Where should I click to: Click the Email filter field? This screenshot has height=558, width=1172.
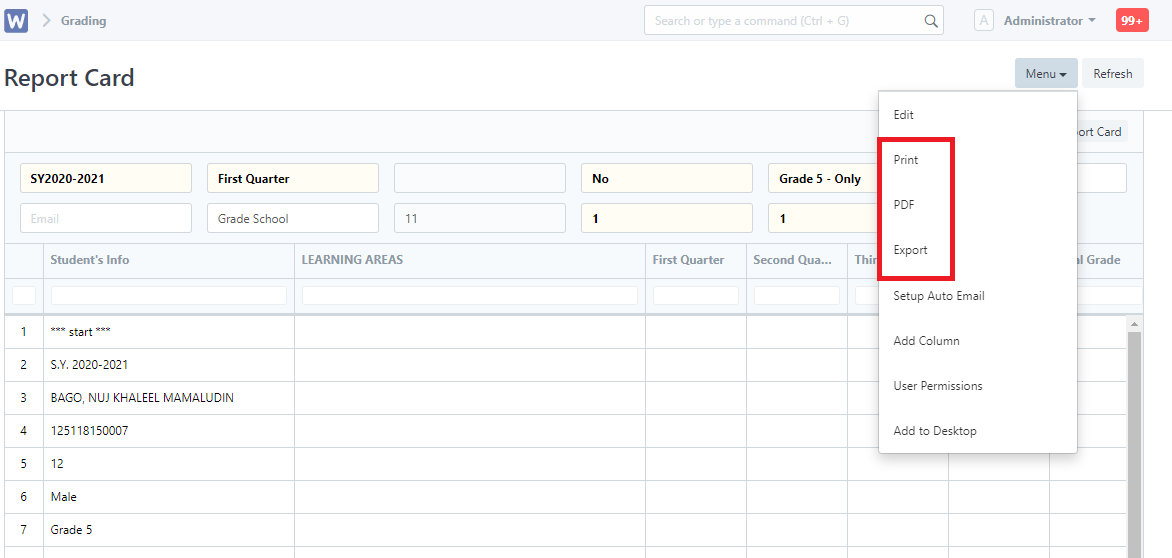(x=106, y=218)
